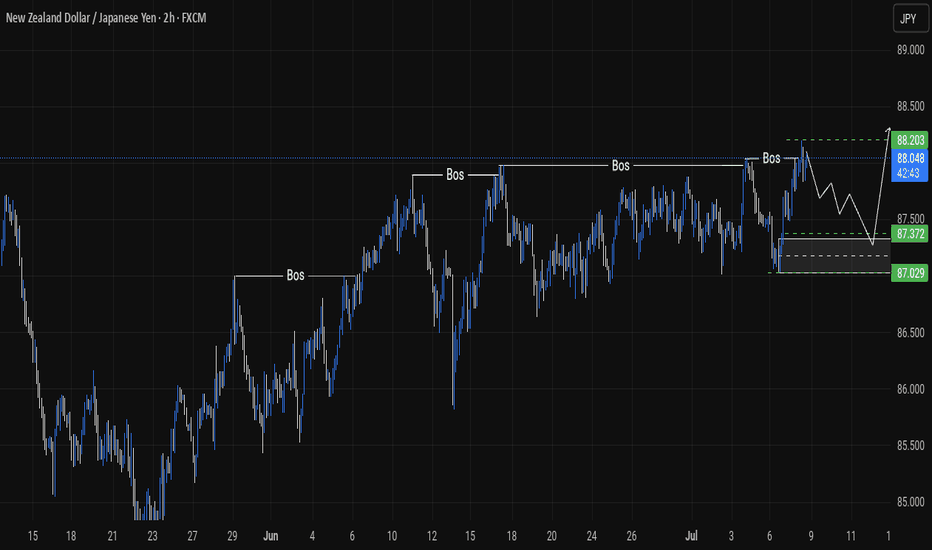Click the Jun label on the time axis
The width and height of the screenshot is (932, 550).
(270, 536)
